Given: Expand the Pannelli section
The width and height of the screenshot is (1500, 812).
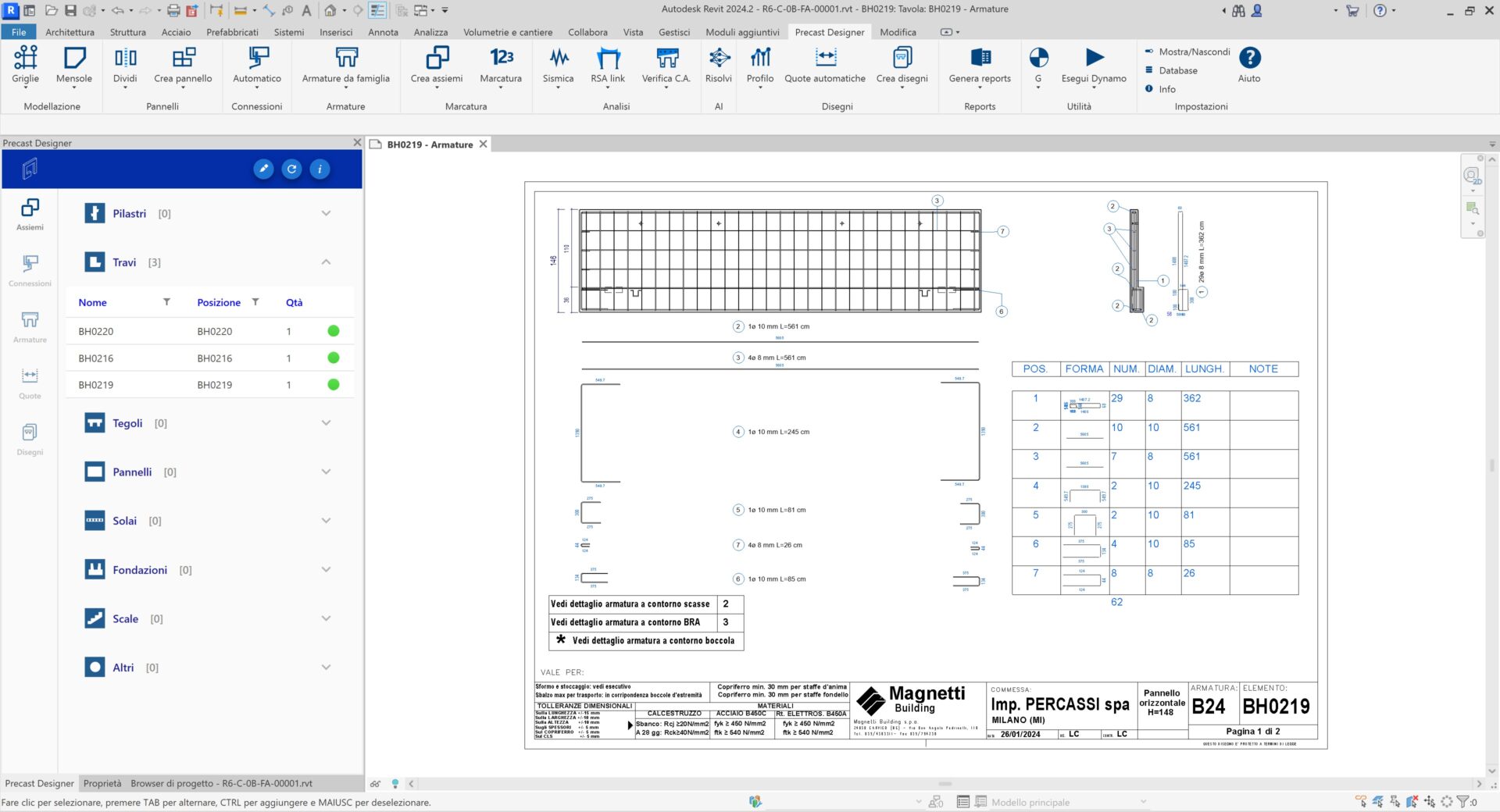Looking at the screenshot, I should 326,472.
